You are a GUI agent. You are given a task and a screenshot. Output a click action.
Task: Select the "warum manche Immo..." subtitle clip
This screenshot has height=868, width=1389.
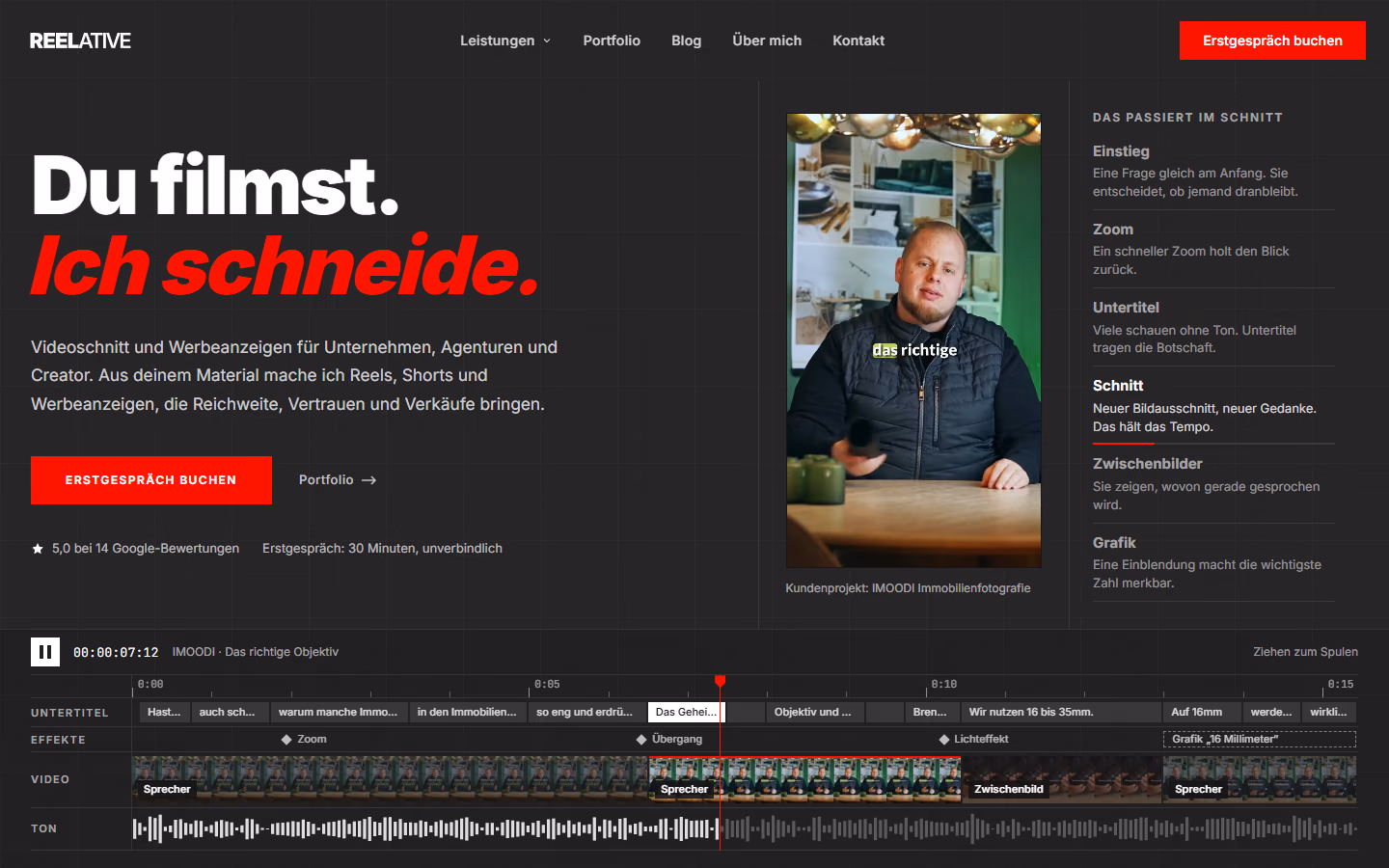click(x=339, y=713)
